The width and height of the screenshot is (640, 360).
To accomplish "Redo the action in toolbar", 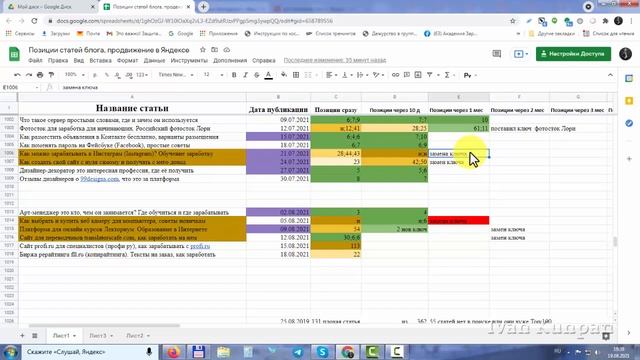I will (29, 75).
